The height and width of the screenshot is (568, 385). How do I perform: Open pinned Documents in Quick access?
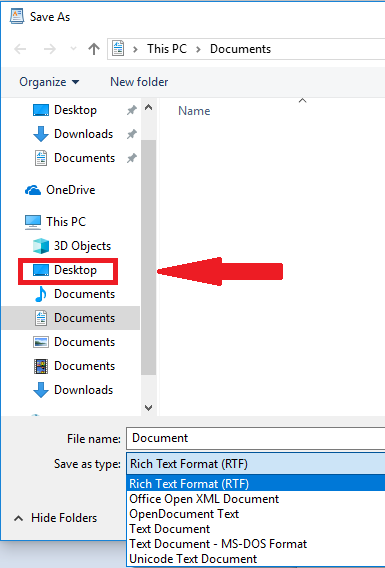tap(84, 158)
